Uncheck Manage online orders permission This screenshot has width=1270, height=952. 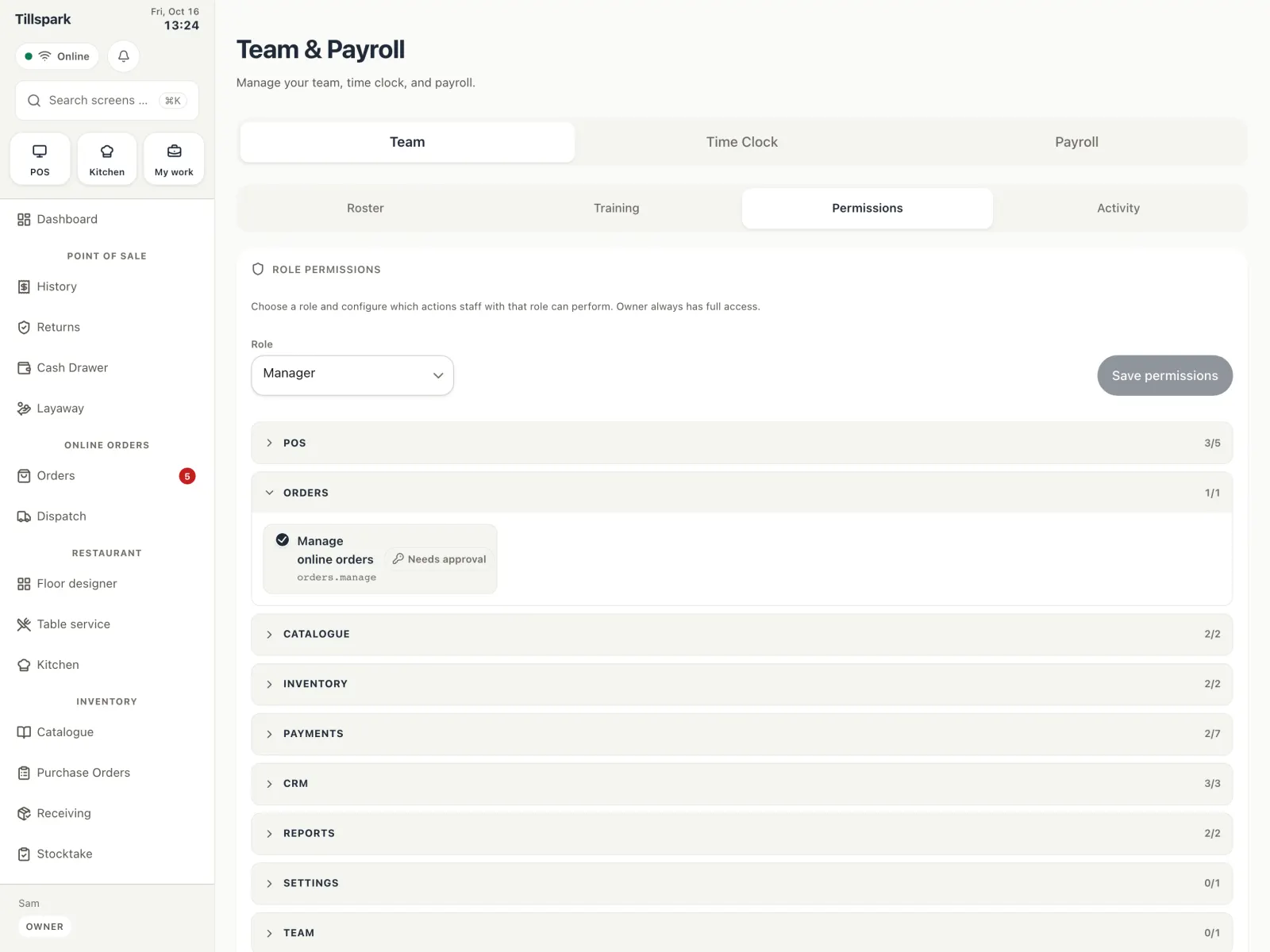[x=283, y=540]
